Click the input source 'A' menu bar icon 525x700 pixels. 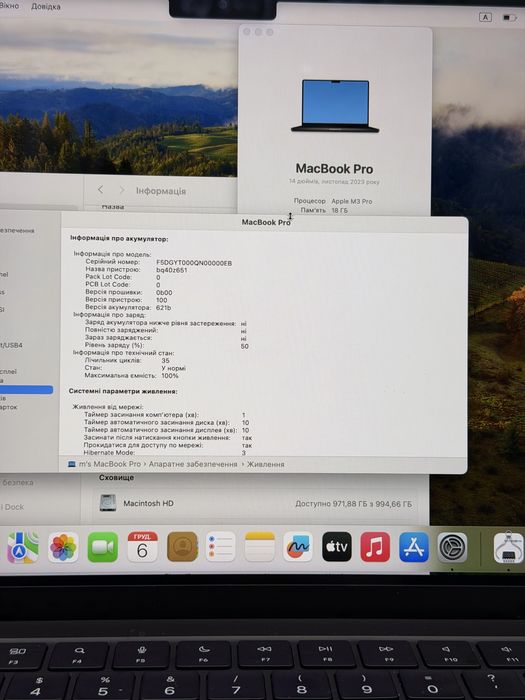(x=485, y=17)
